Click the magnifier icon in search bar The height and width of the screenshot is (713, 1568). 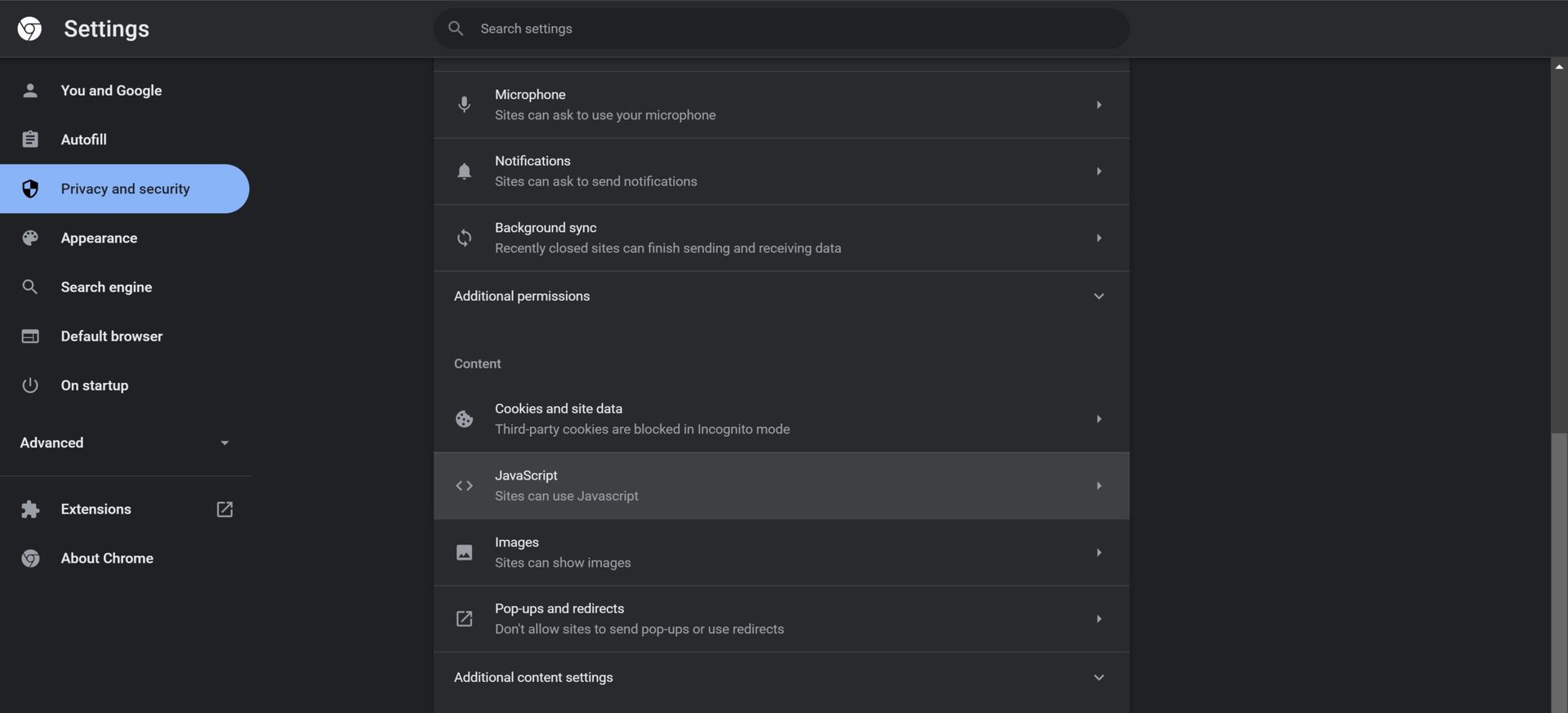(456, 29)
